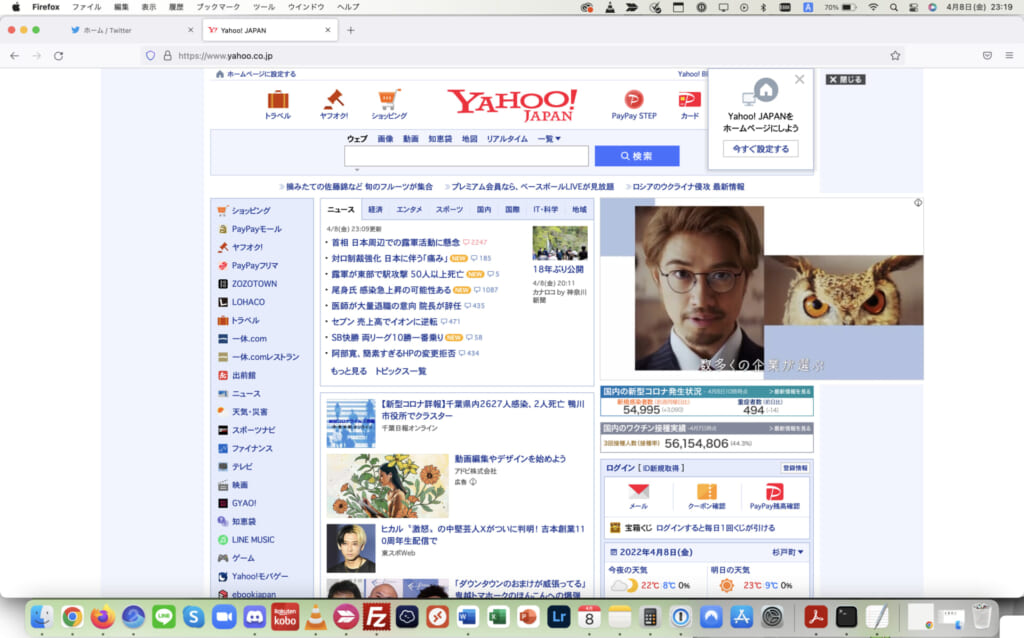Expand the 一覧 dropdown in search tabs
Image resolution: width=1024 pixels, height=638 pixels.
pyautogui.click(x=549, y=139)
